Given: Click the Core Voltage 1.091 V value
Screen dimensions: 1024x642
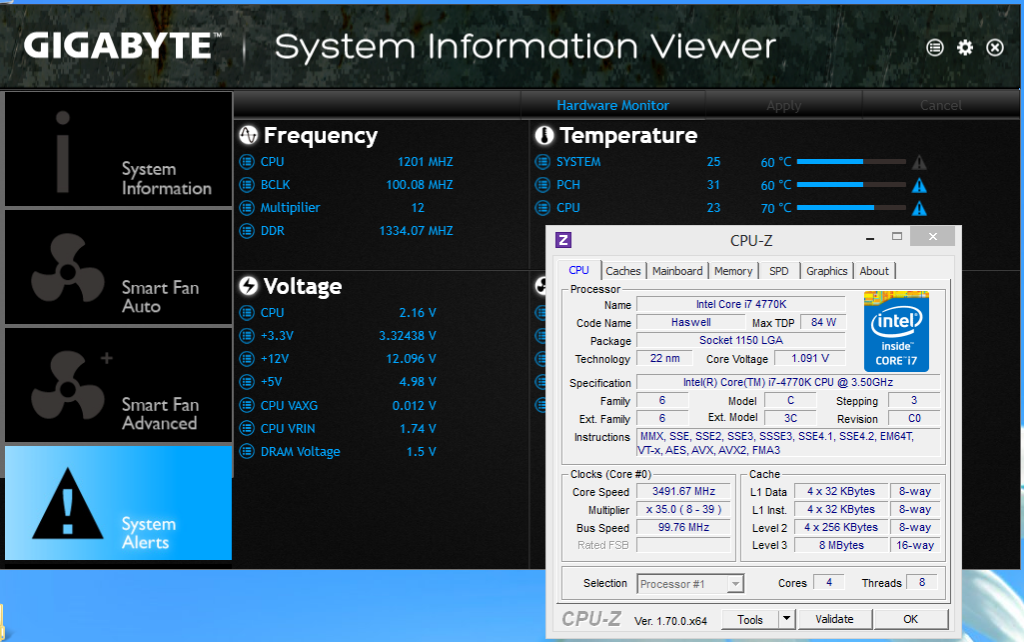Looking at the screenshot, I should [810, 358].
